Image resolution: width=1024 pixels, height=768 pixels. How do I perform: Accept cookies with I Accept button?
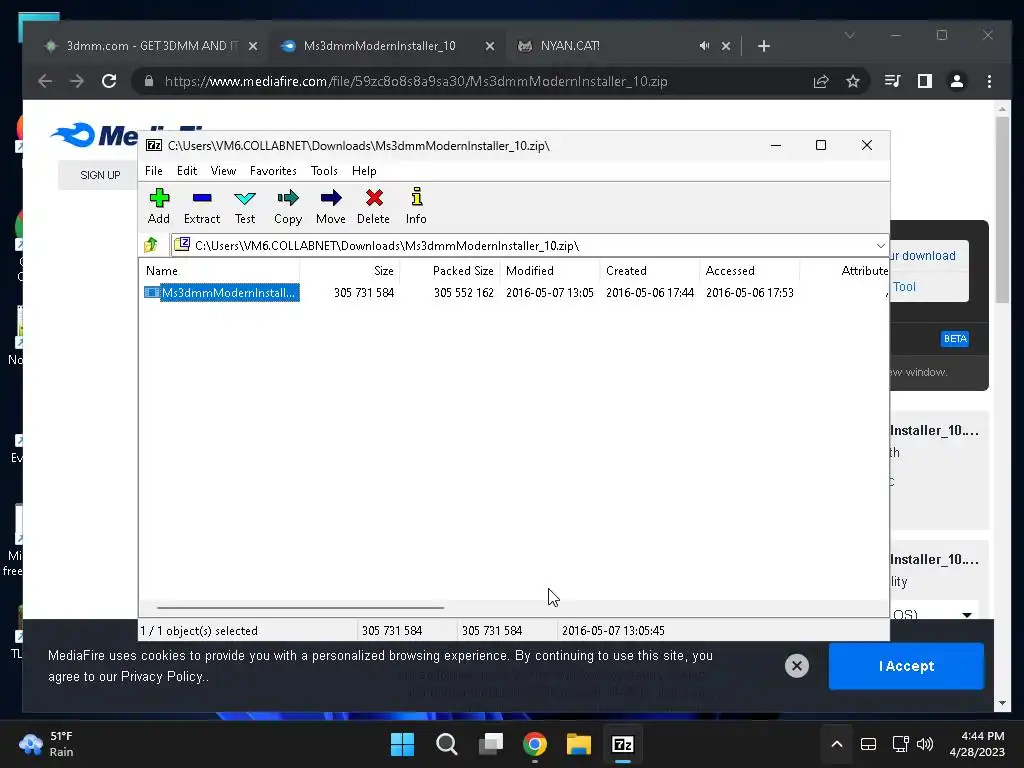point(906,666)
